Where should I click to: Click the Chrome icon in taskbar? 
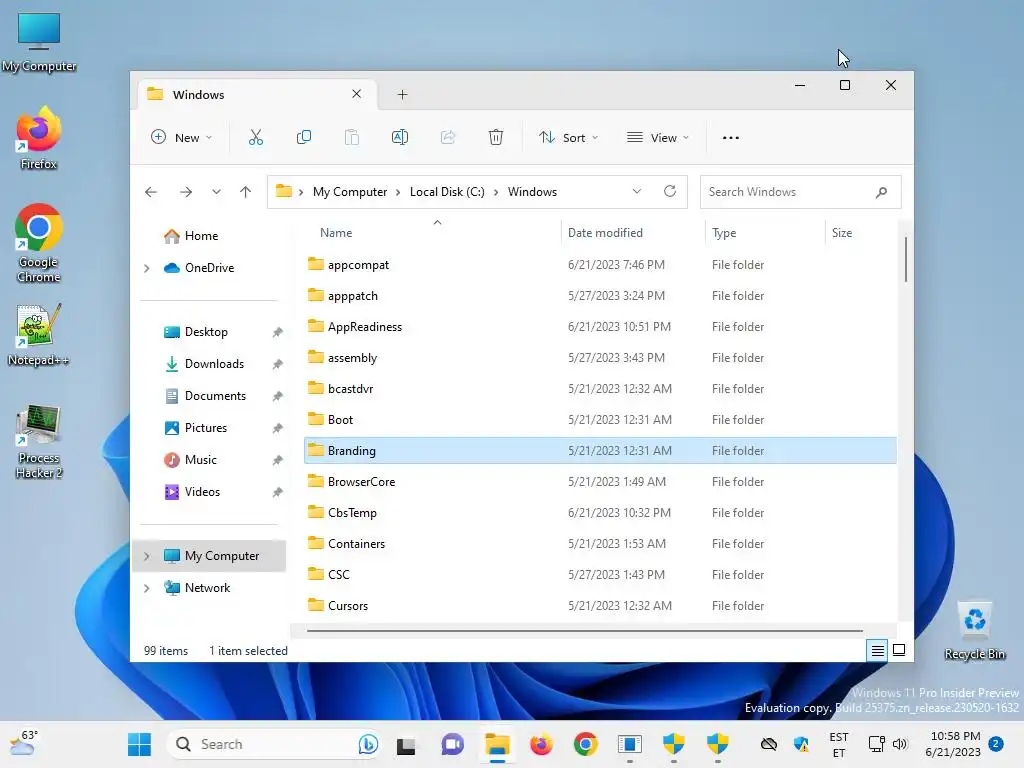coord(585,744)
